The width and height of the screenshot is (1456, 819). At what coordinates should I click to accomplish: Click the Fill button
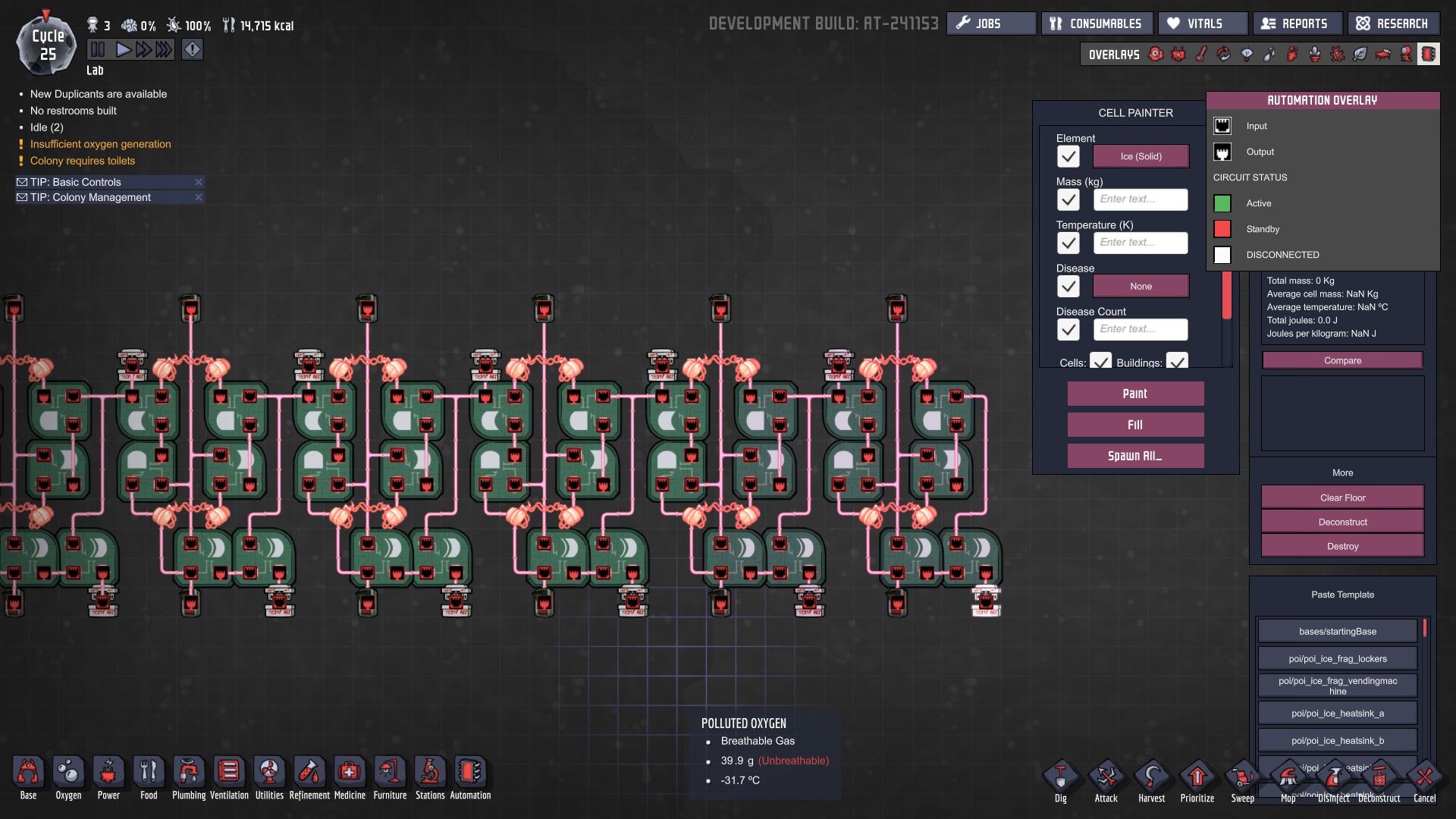point(1135,425)
